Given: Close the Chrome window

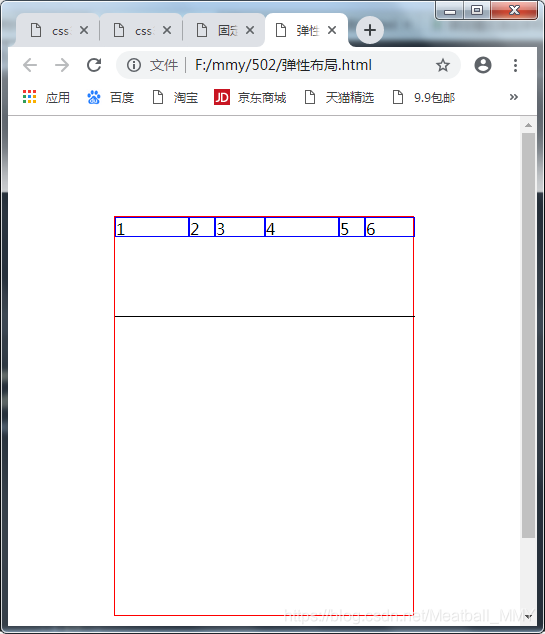Looking at the screenshot, I should coord(514,10).
